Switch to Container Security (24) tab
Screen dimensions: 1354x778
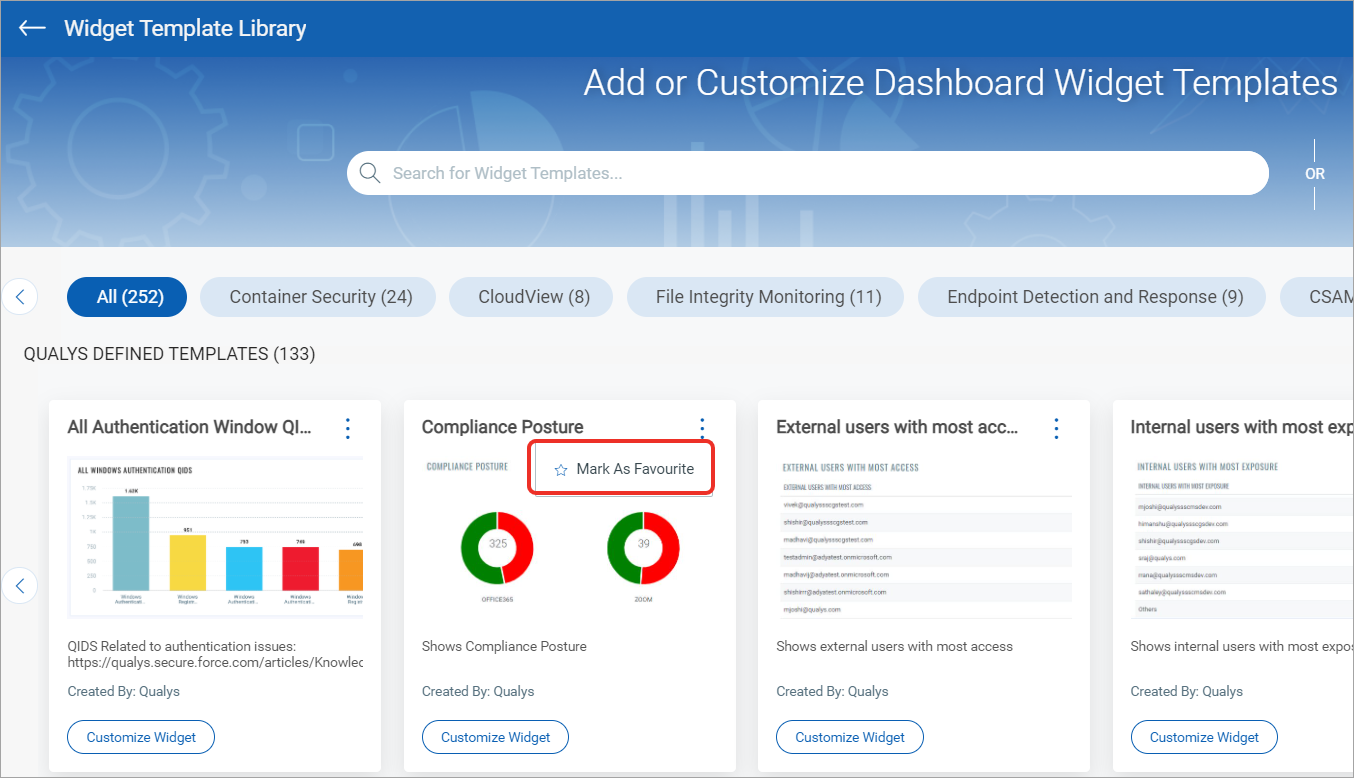tap(320, 297)
